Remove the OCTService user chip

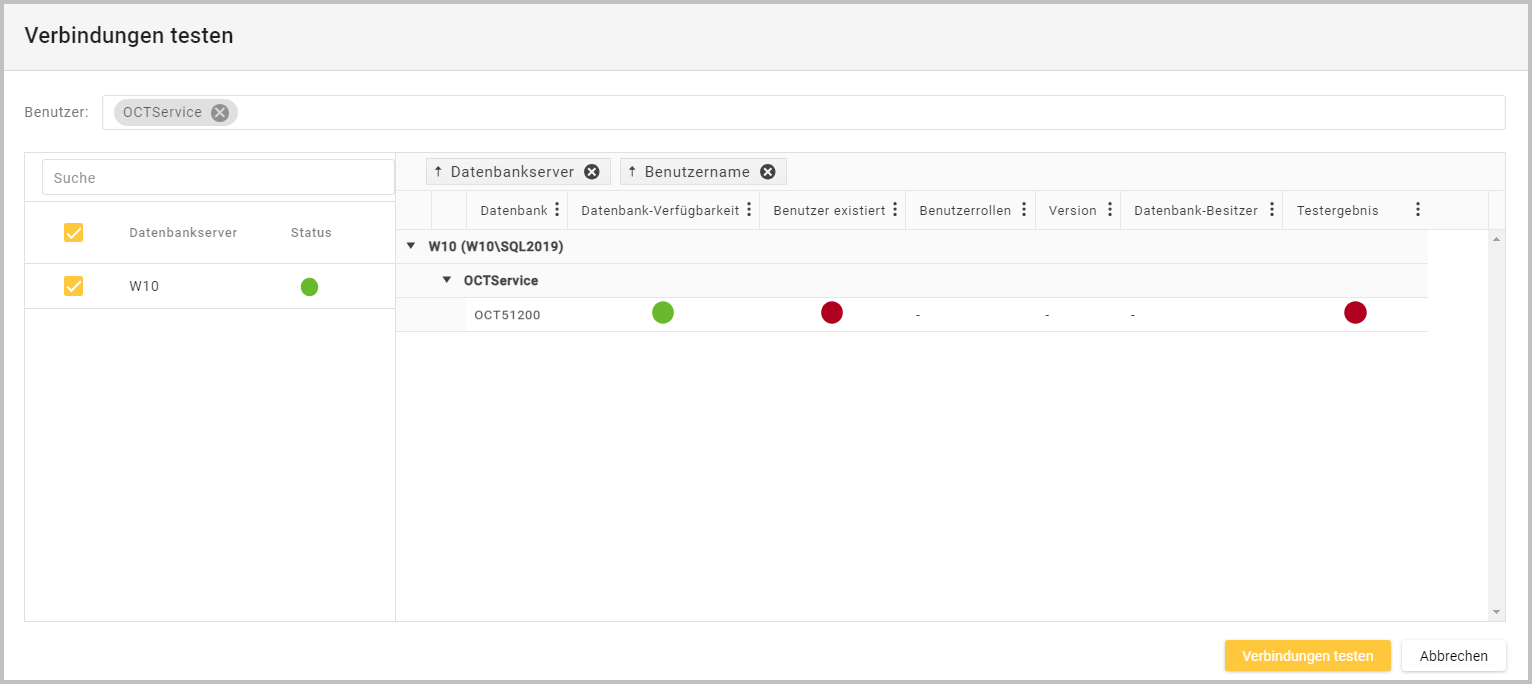(x=220, y=113)
